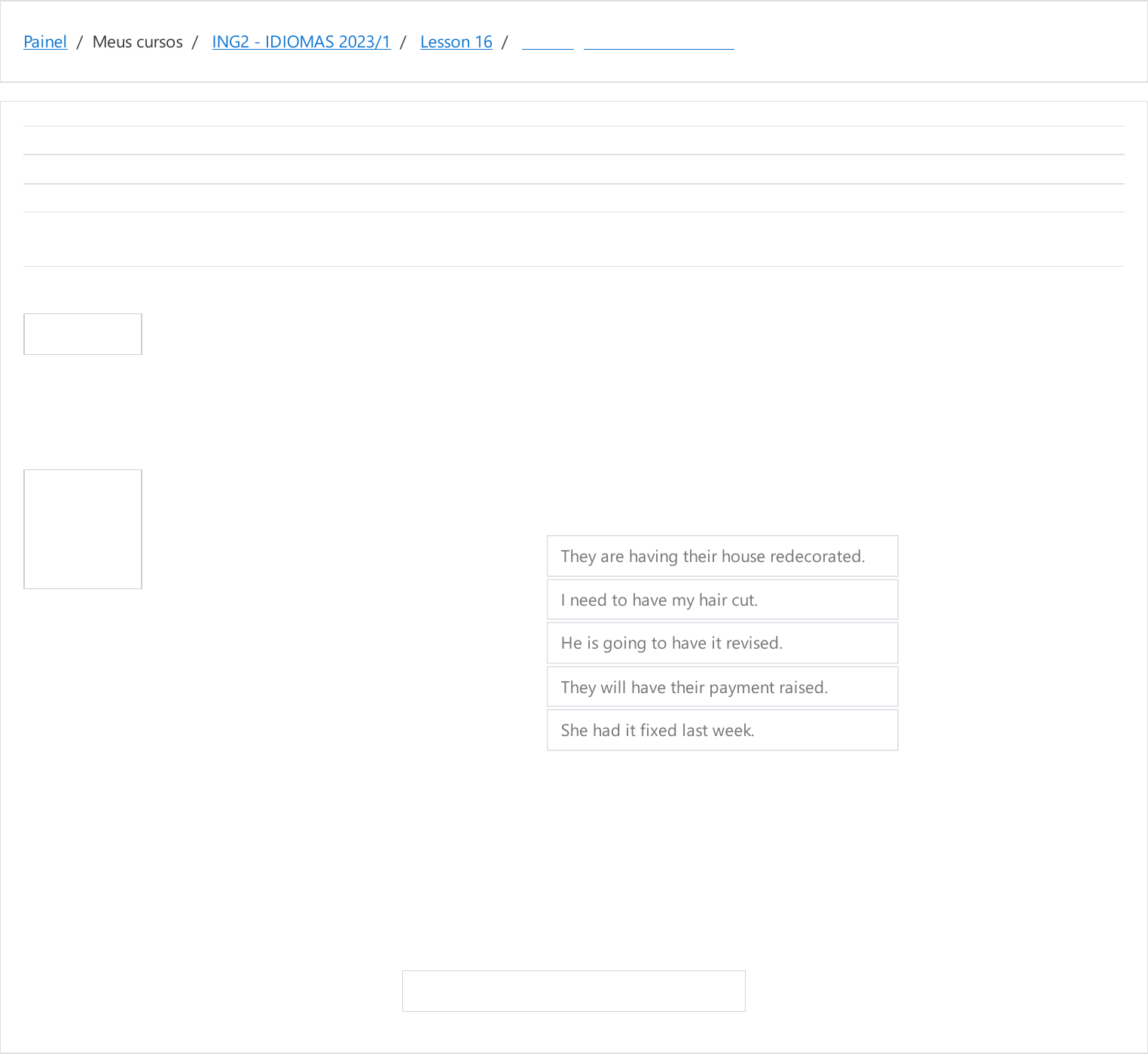Click second blank row of the summary table
The height and width of the screenshot is (1054, 1148).
[x=573, y=170]
